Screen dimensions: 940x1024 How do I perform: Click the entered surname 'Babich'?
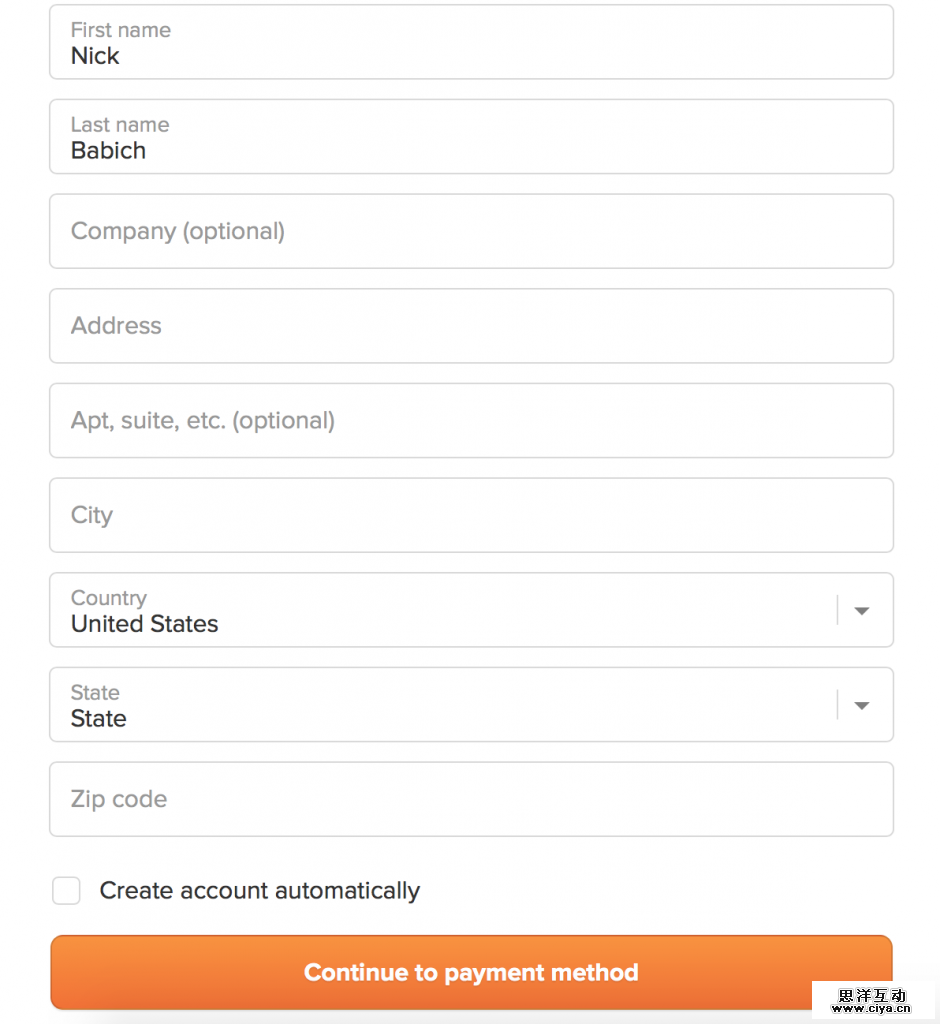(108, 151)
